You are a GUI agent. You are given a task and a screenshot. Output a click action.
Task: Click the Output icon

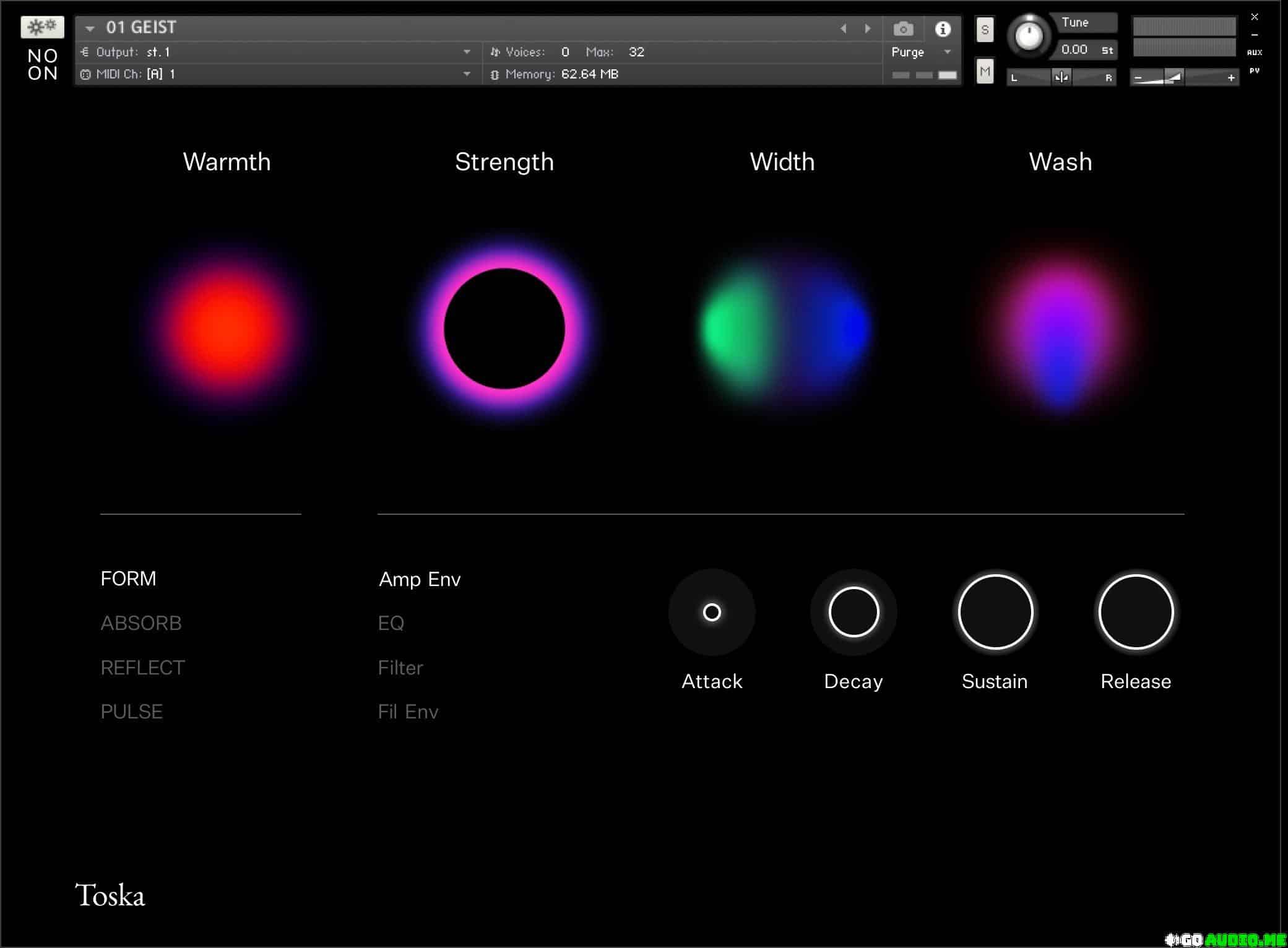pos(85,52)
